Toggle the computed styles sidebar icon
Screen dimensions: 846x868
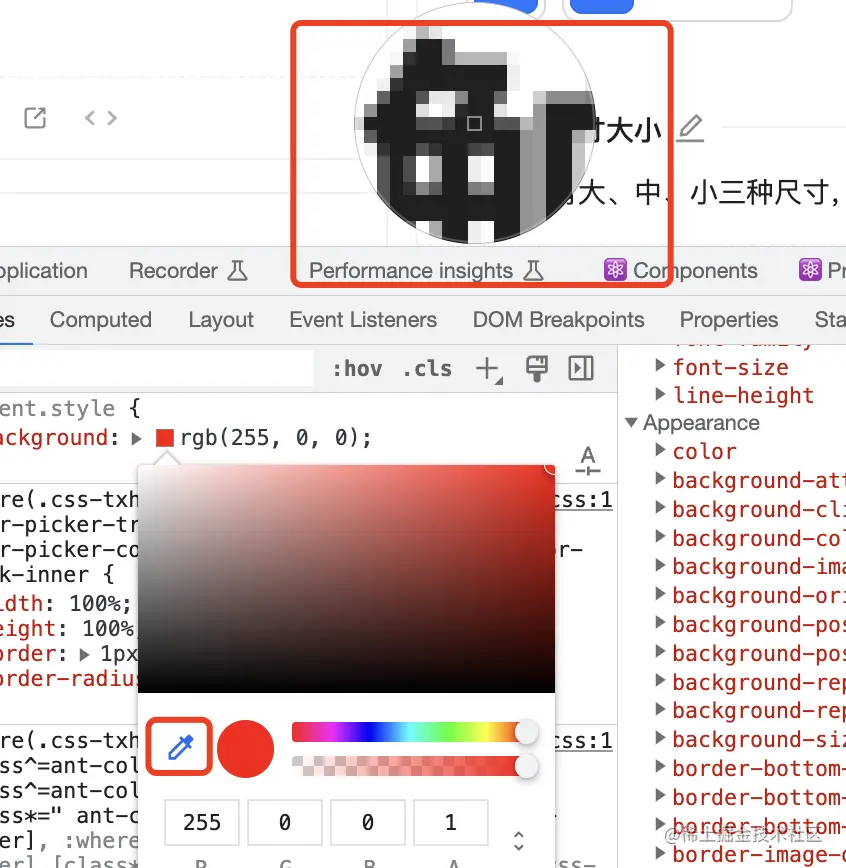[x=581, y=368]
